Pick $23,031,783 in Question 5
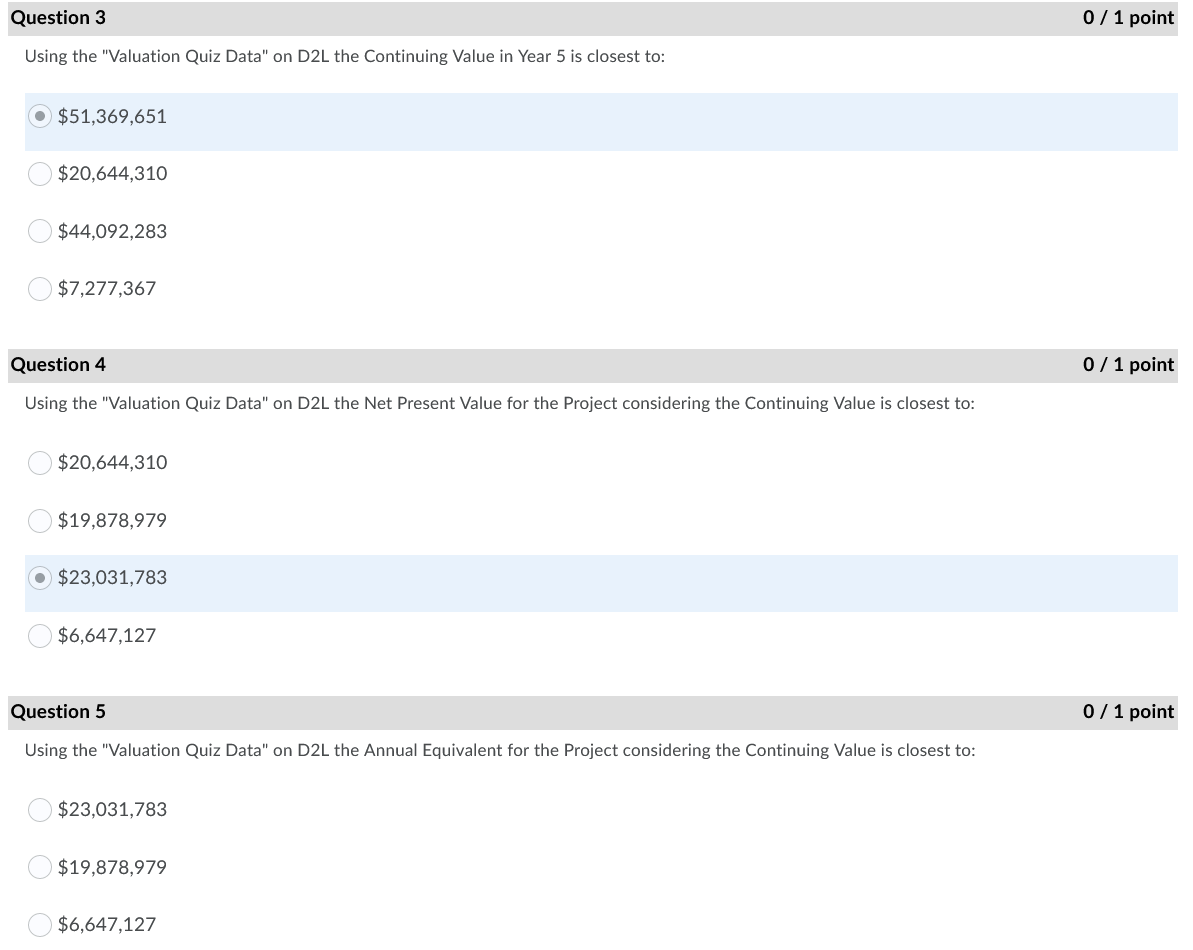Screen dimensions: 1193x950 [x=40, y=809]
